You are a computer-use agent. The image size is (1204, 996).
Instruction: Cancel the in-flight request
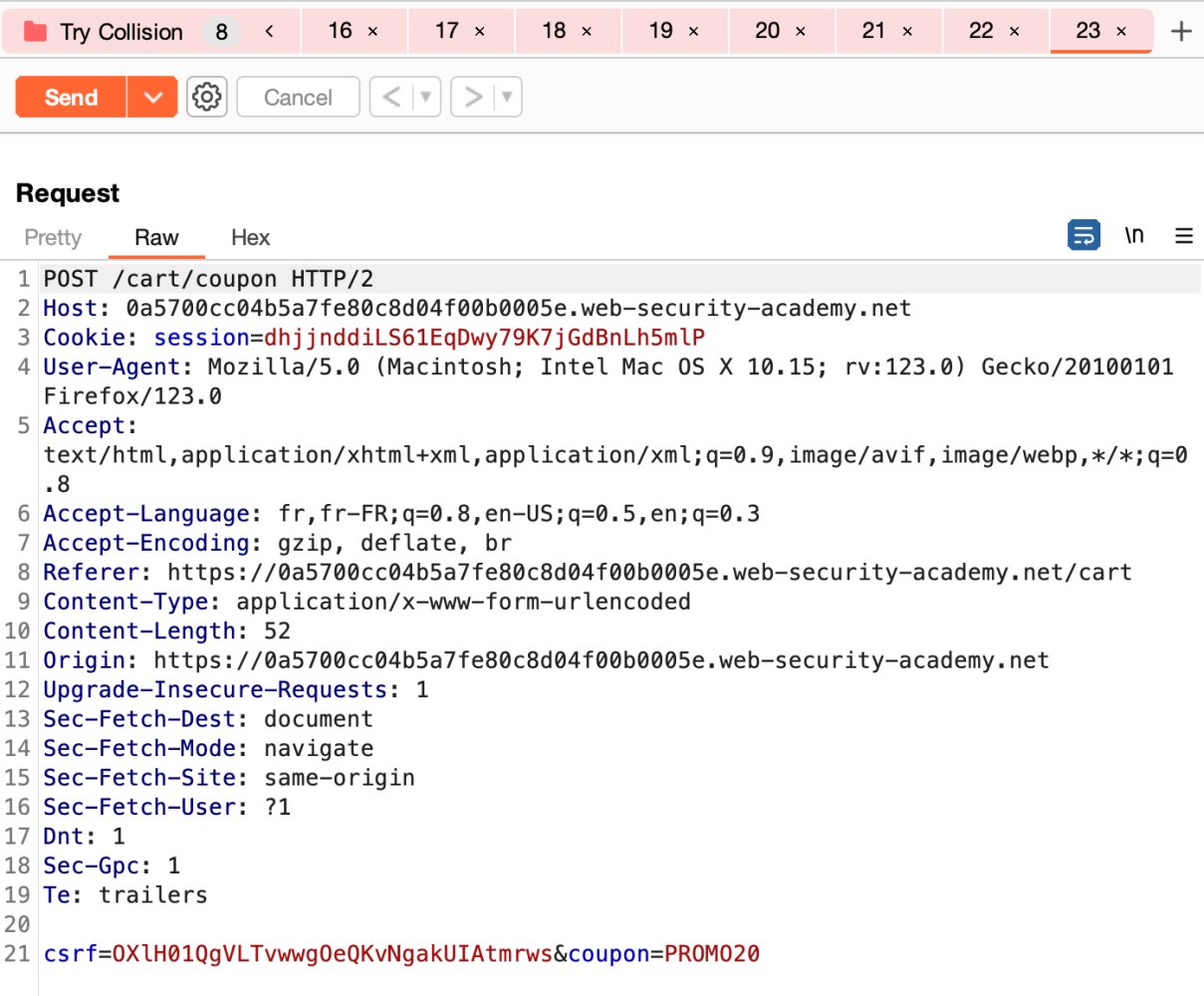[x=298, y=97]
